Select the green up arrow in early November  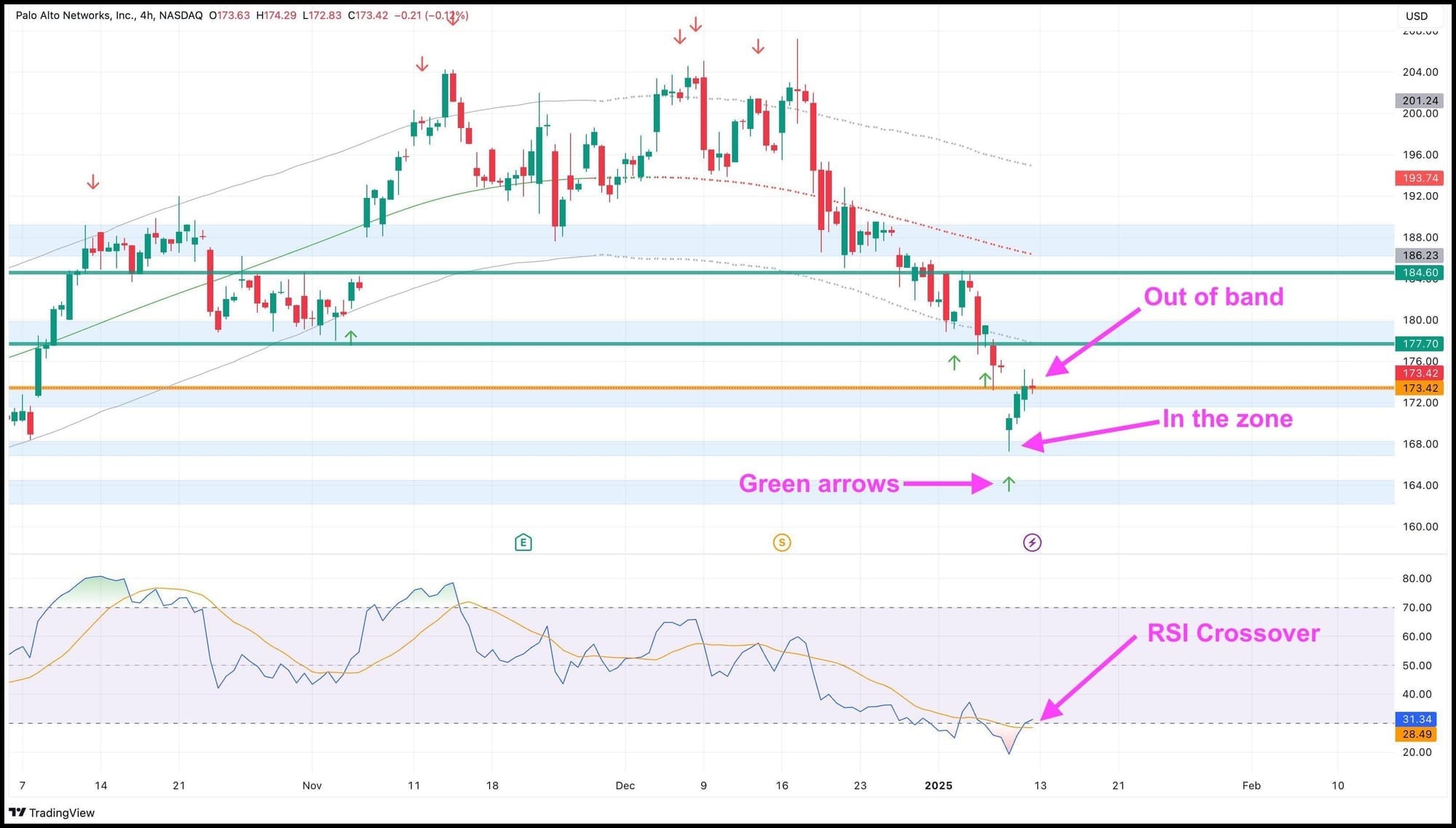pos(351,337)
